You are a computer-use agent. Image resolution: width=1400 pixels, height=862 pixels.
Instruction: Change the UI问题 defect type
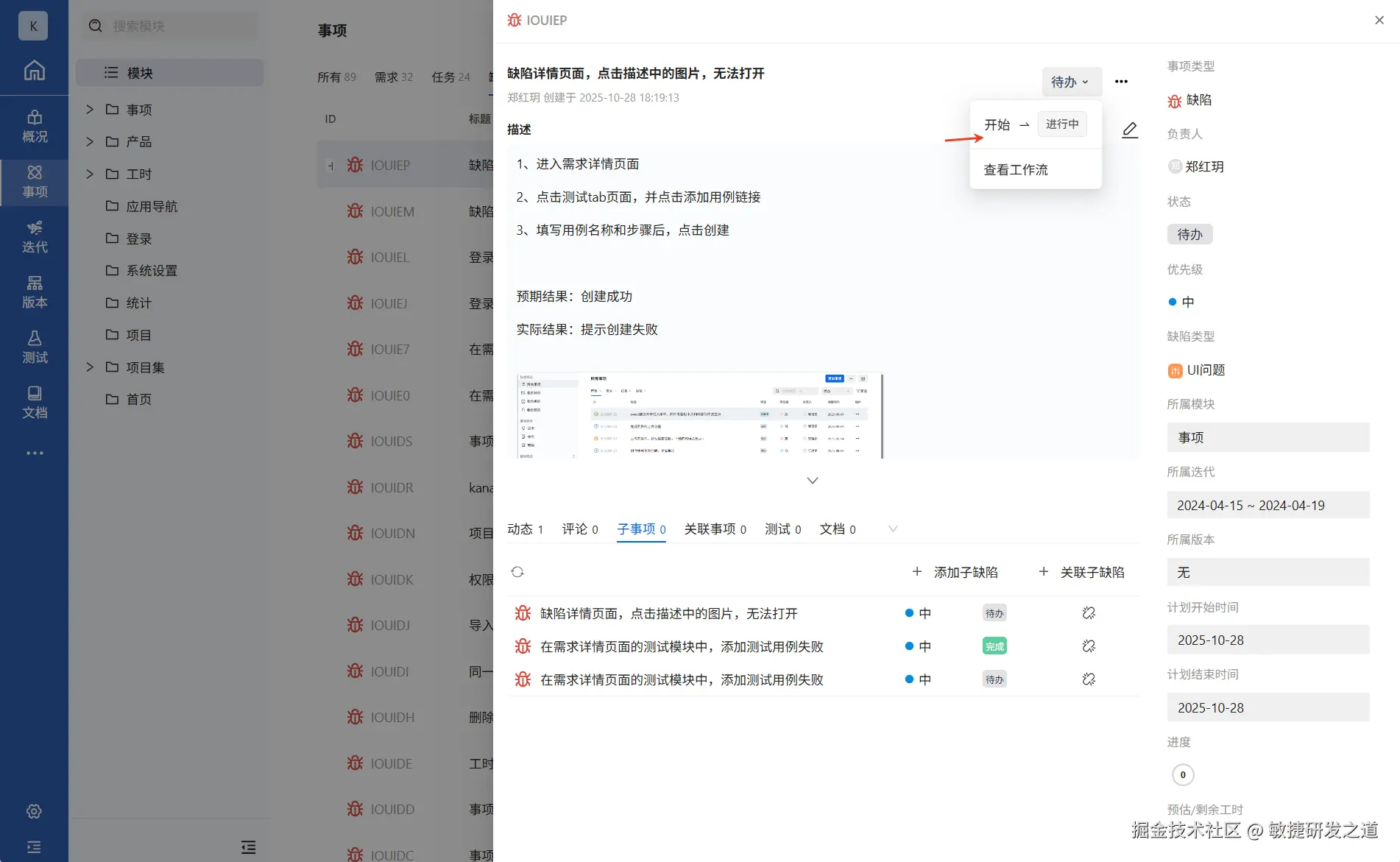pyautogui.click(x=1196, y=370)
